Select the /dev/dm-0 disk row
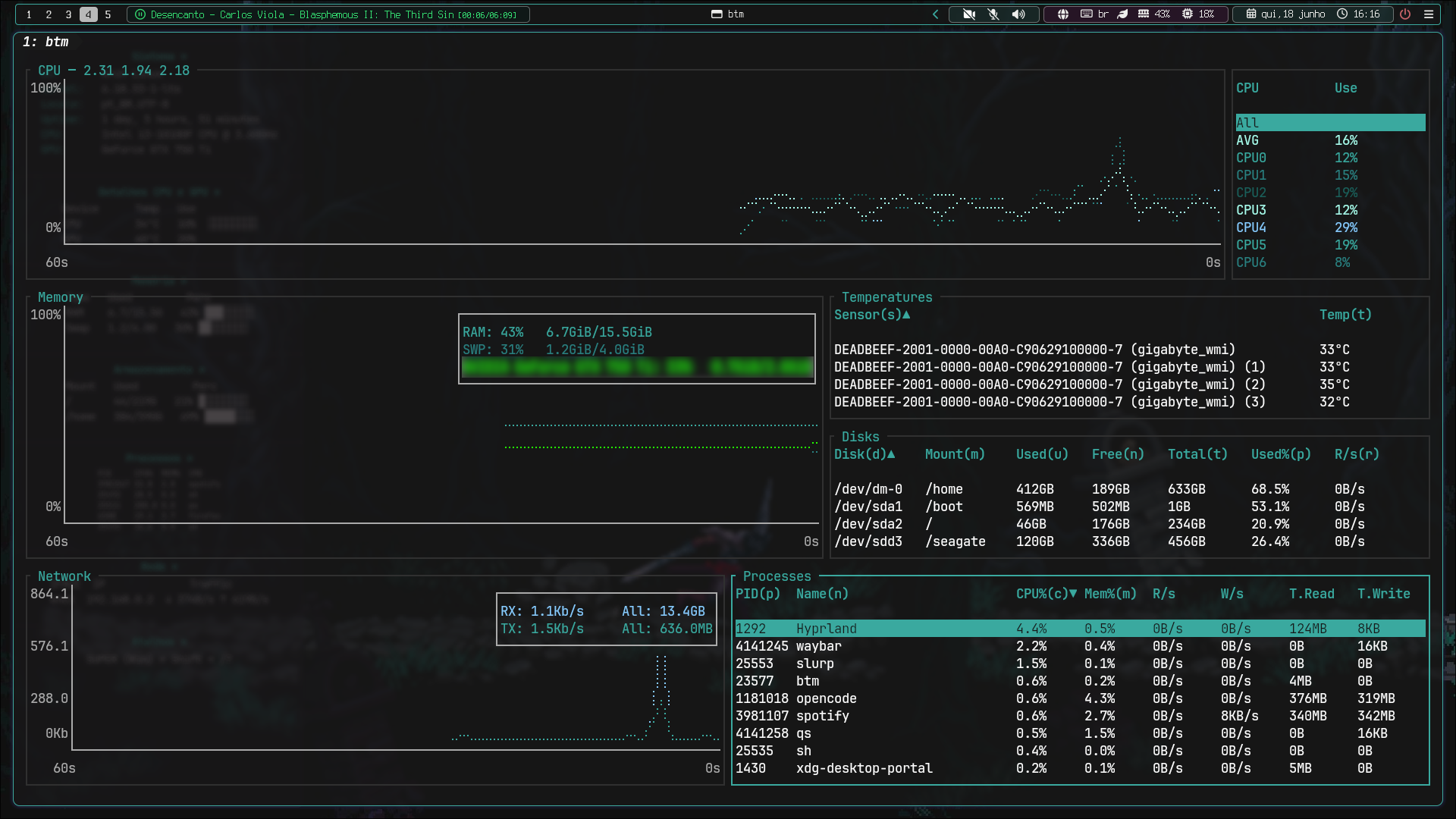The image size is (1456, 819). tap(1129, 489)
